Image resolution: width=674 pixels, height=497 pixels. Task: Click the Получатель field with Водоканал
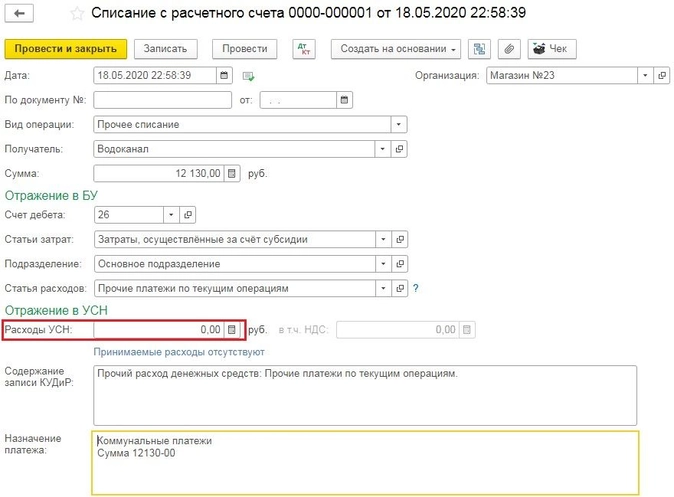coord(234,149)
